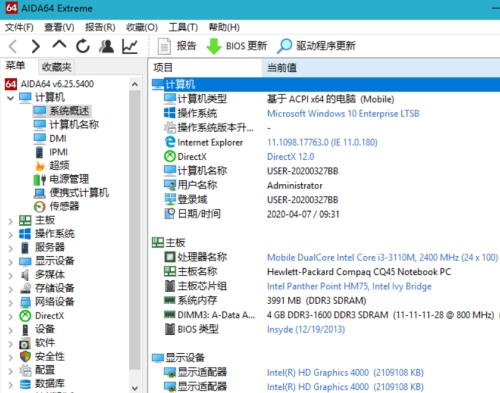Expand the 主板 tree node

click(x=11, y=221)
